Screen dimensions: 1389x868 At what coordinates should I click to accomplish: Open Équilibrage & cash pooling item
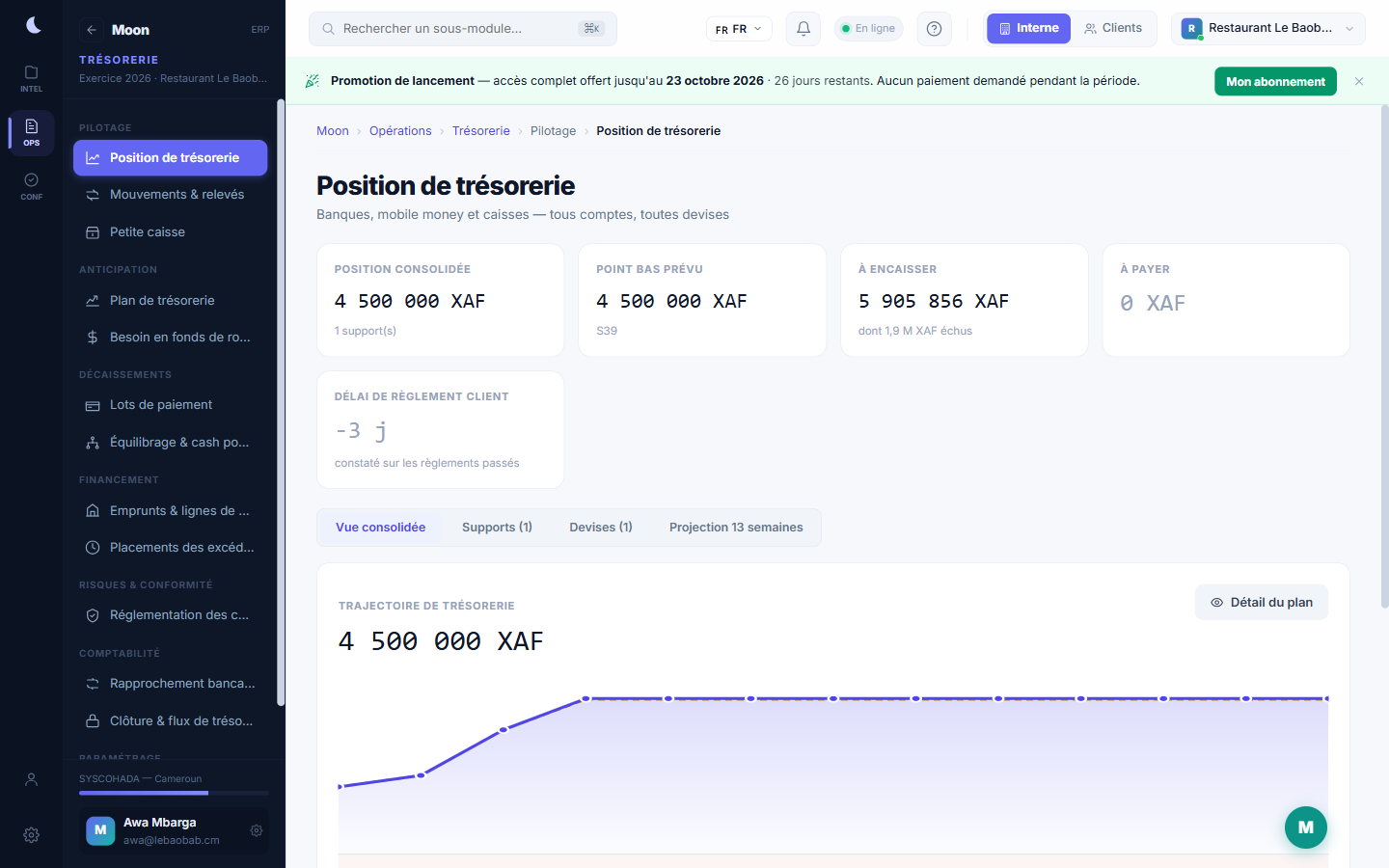pyautogui.click(x=170, y=443)
